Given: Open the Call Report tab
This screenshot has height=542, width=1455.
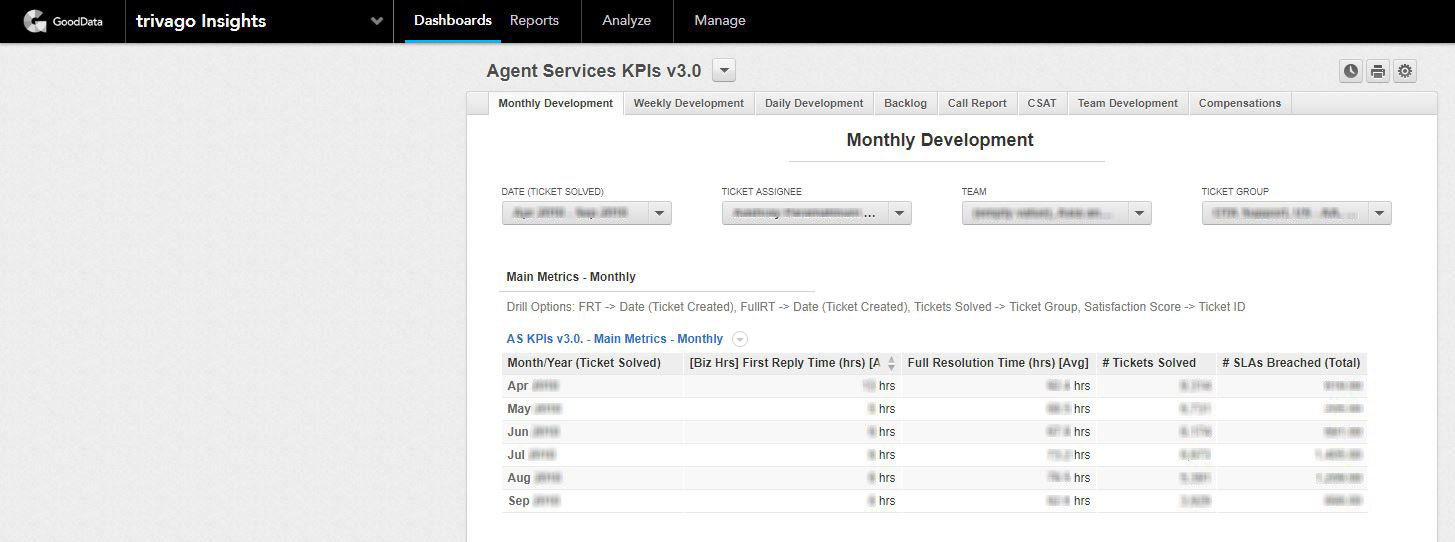Looking at the screenshot, I should (977, 103).
